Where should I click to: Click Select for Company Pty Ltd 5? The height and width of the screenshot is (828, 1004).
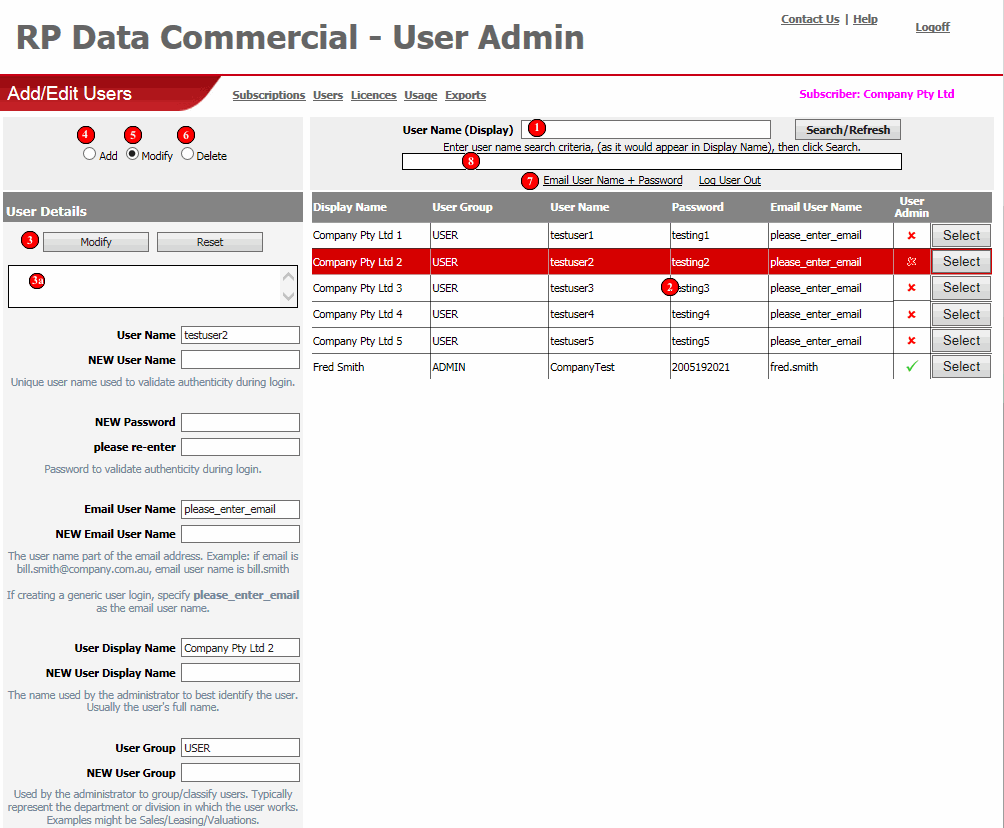coord(961,341)
